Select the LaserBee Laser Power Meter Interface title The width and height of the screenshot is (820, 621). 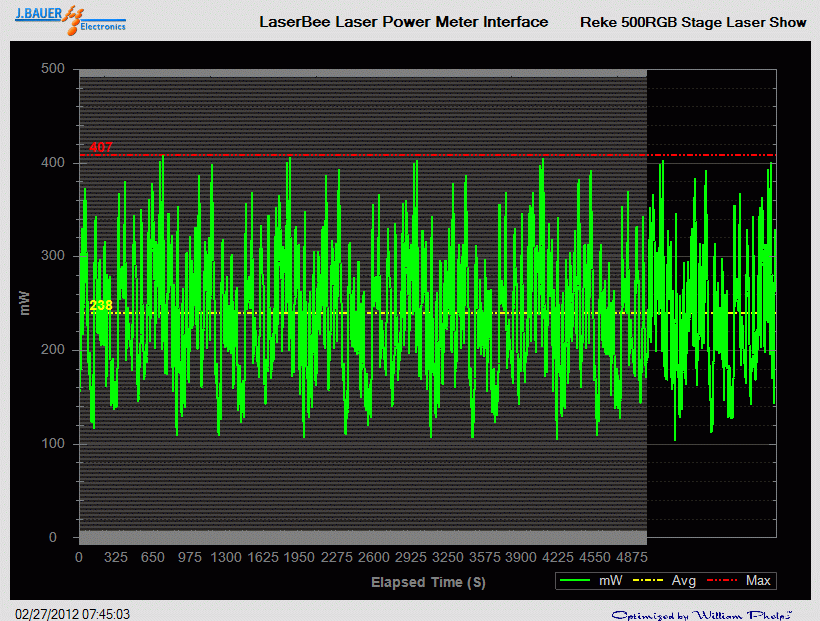404,21
